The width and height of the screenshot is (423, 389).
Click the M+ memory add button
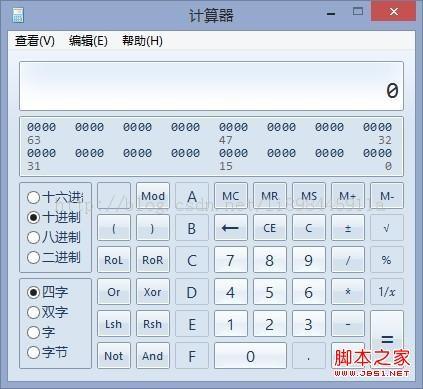coord(348,196)
